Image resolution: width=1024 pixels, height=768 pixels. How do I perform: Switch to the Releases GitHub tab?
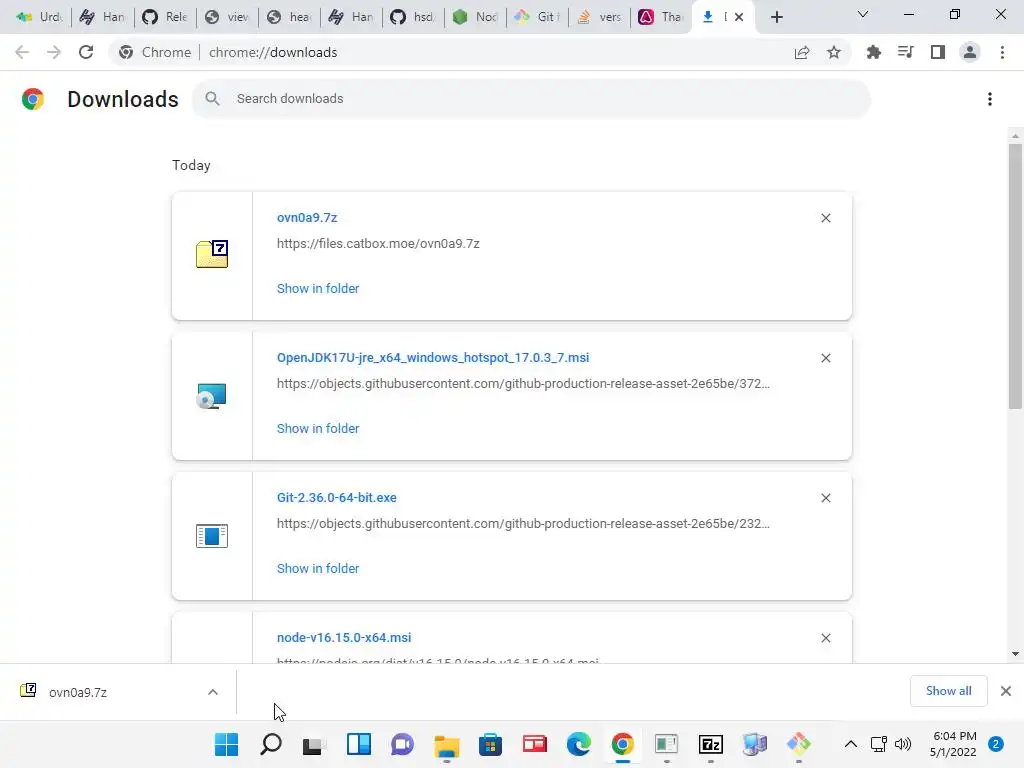click(165, 17)
